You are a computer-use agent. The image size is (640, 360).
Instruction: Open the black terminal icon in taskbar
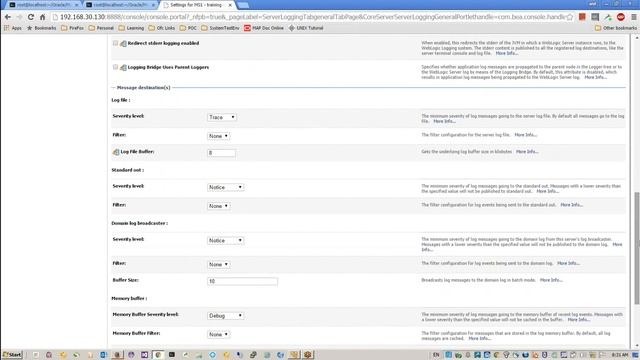[172, 355]
